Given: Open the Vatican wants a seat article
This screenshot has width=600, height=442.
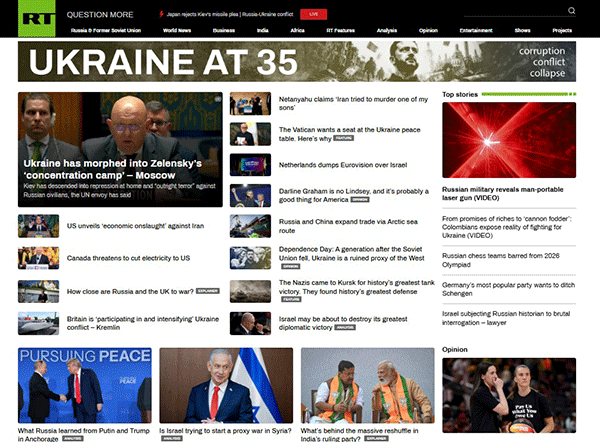Looking at the screenshot, I should tap(349, 134).
